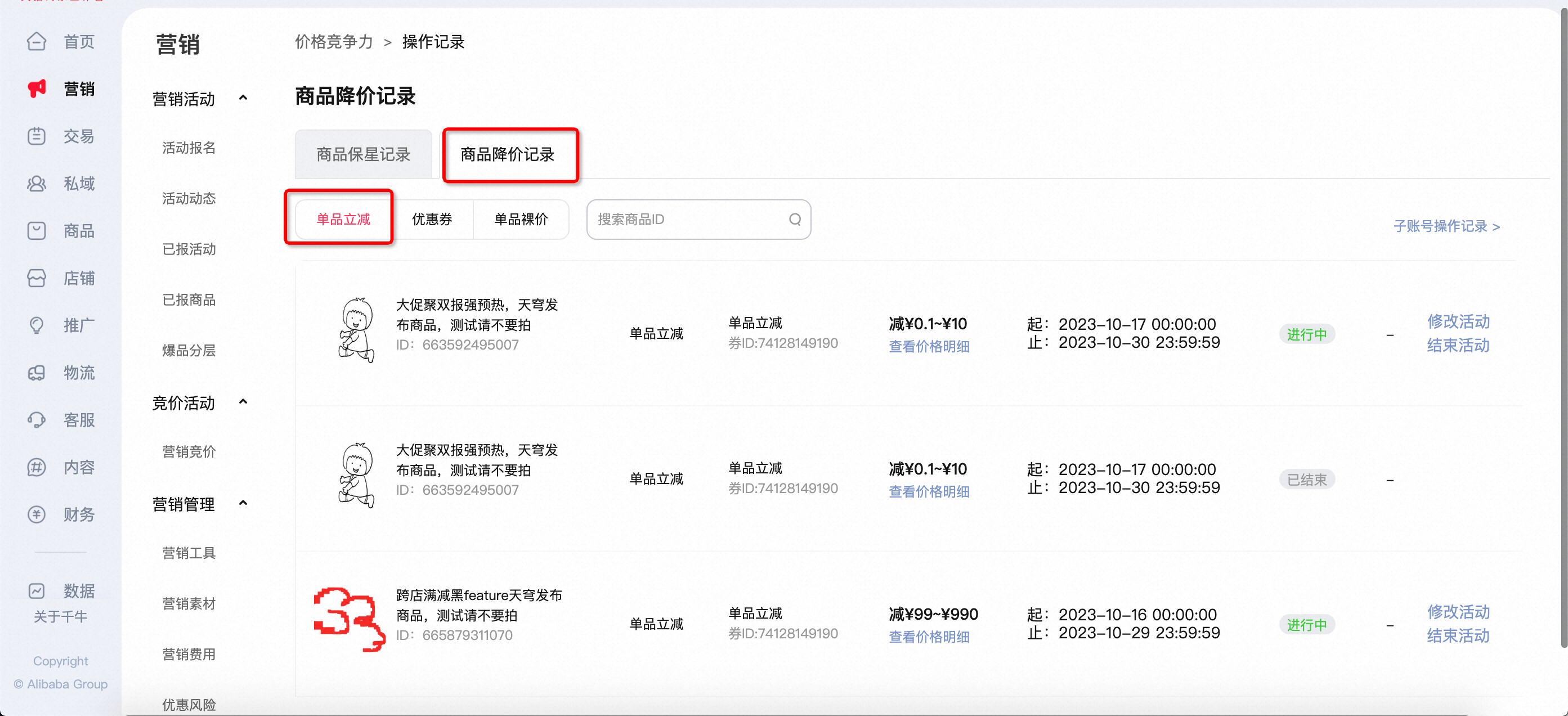Click 关于千牛 in sidebar footer
This screenshot has width=1568, height=716.
(x=60, y=616)
